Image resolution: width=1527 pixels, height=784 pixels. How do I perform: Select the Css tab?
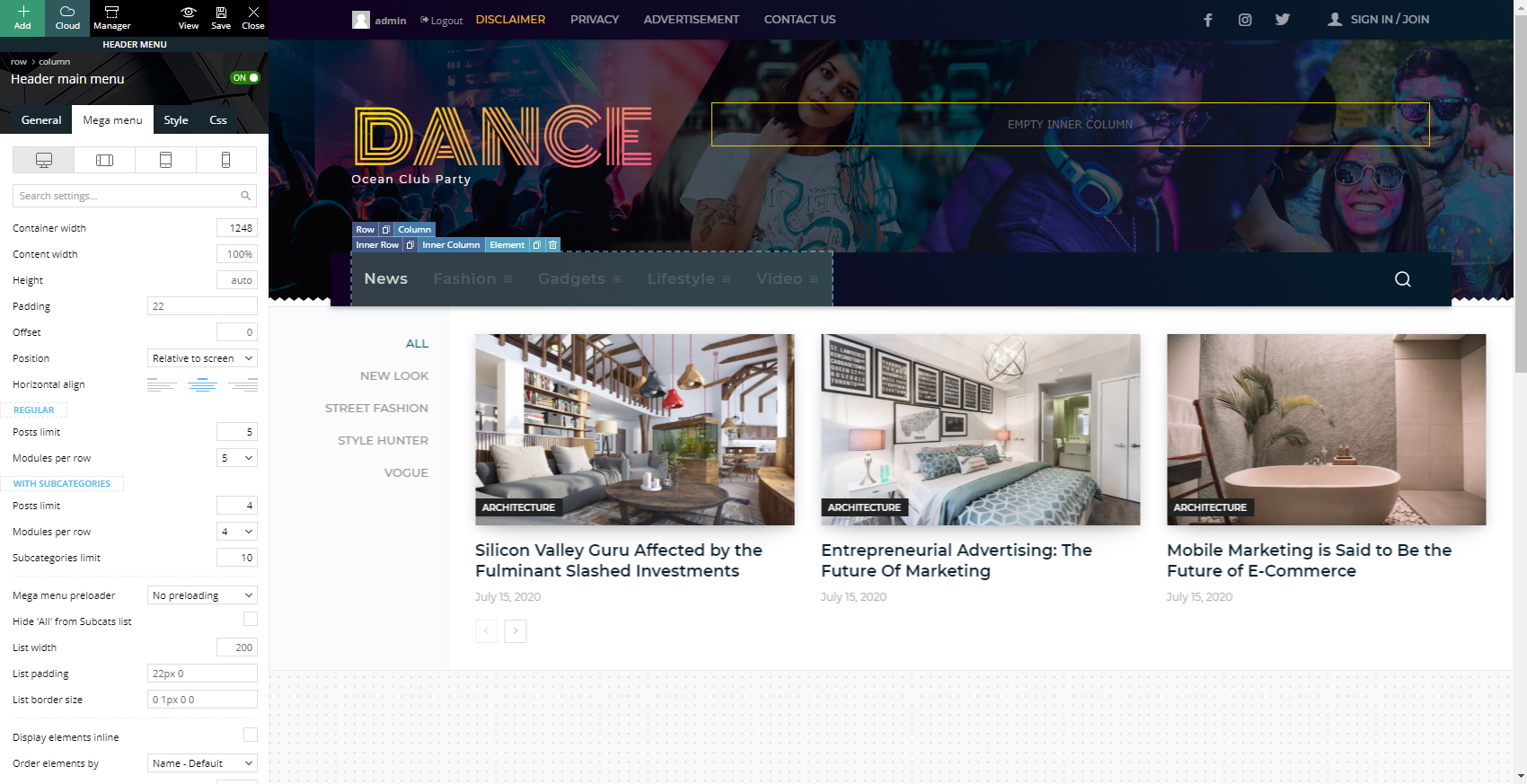click(x=218, y=120)
